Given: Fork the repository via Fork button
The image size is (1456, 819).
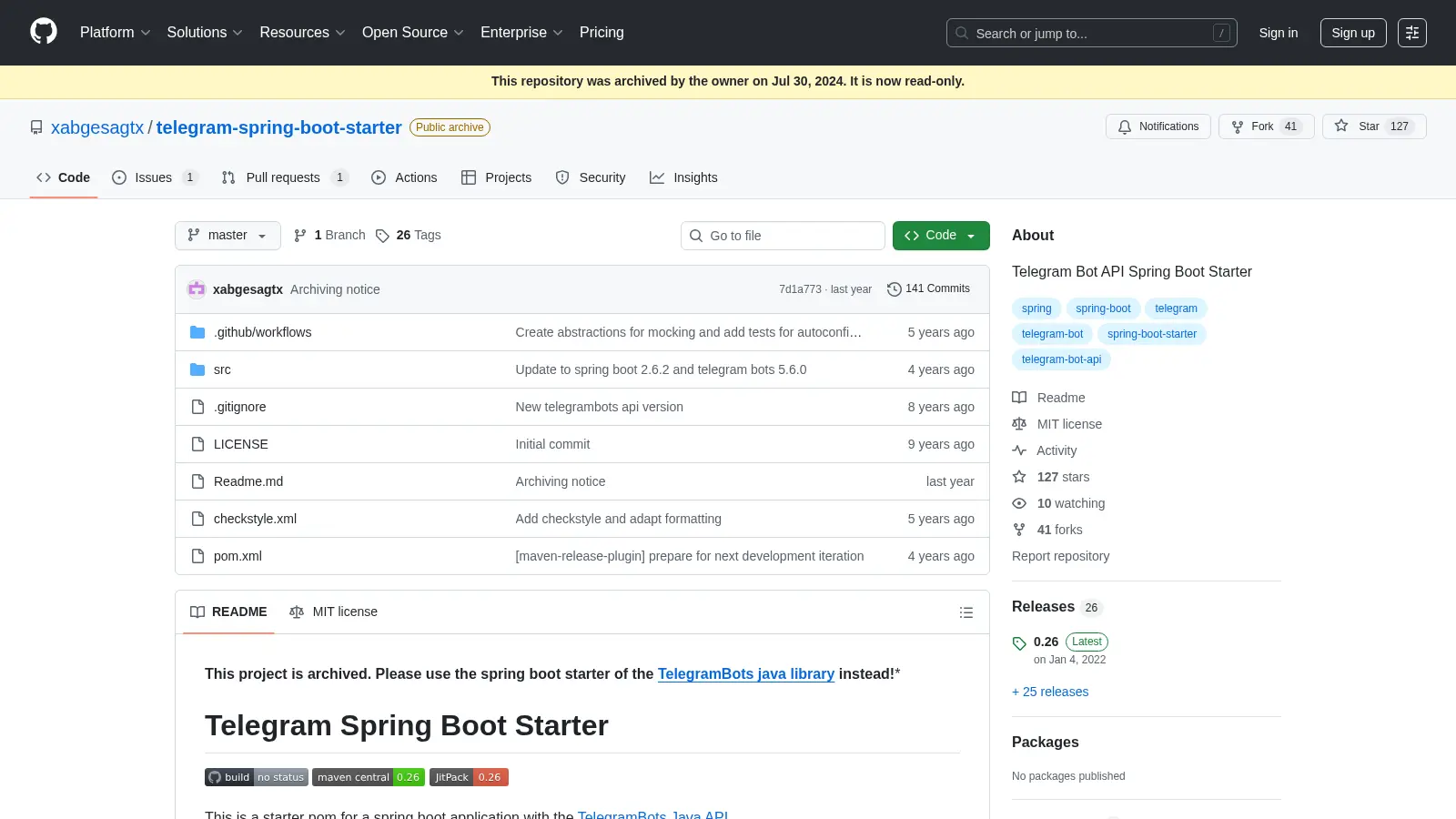Looking at the screenshot, I should point(1267,126).
